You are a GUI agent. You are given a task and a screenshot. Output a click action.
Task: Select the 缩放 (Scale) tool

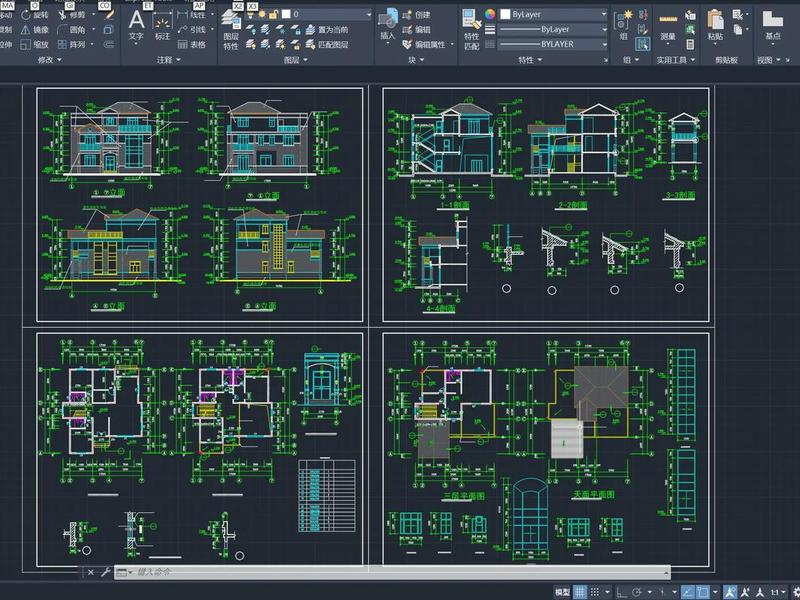pyautogui.click(x=35, y=44)
